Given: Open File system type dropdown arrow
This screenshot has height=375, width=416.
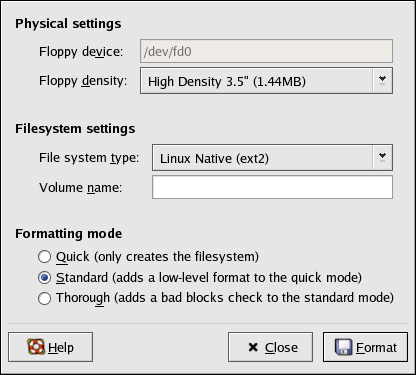Looking at the screenshot, I should (382, 157).
